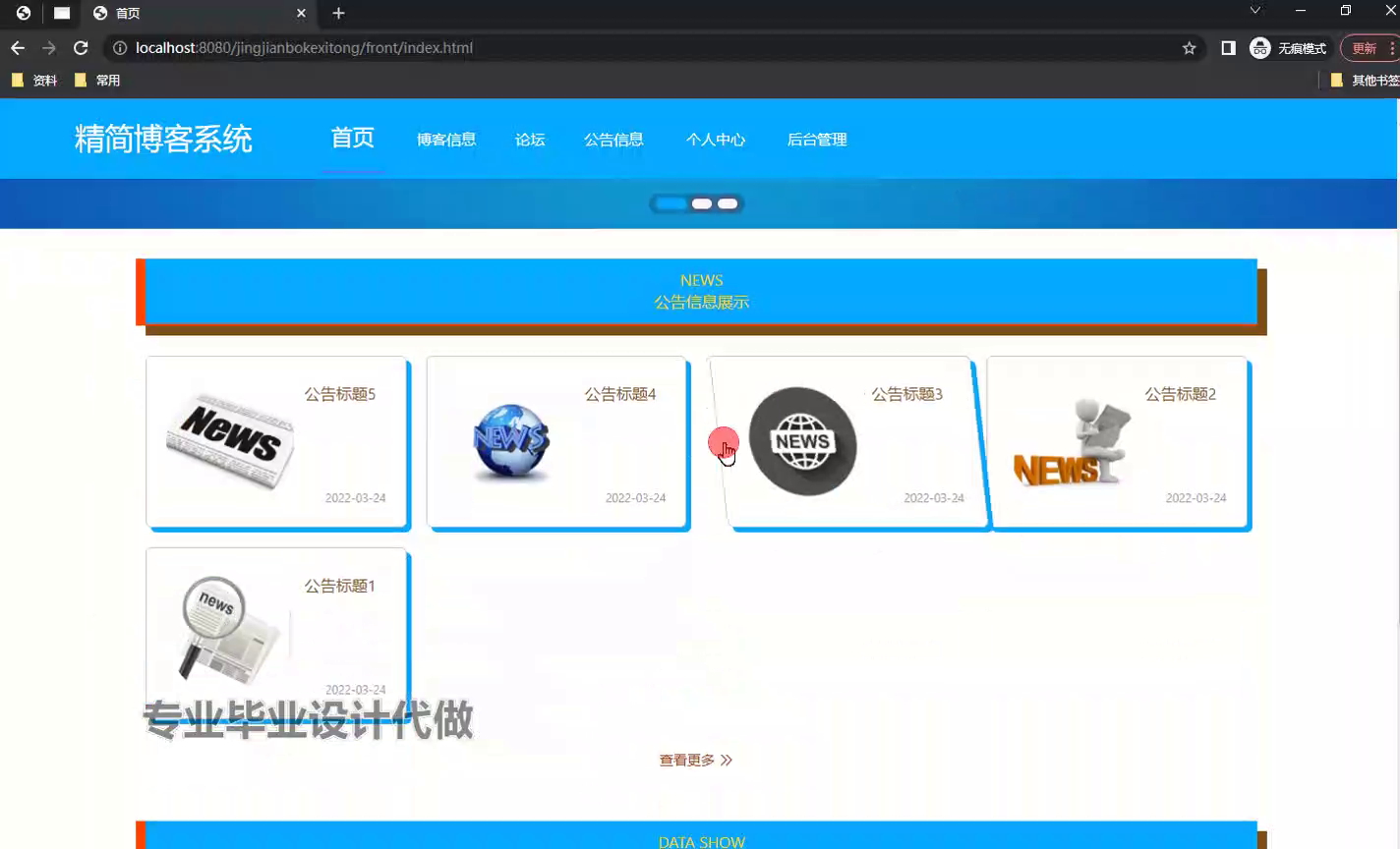Open the 公告信息 navigation item

(x=613, y=140)
